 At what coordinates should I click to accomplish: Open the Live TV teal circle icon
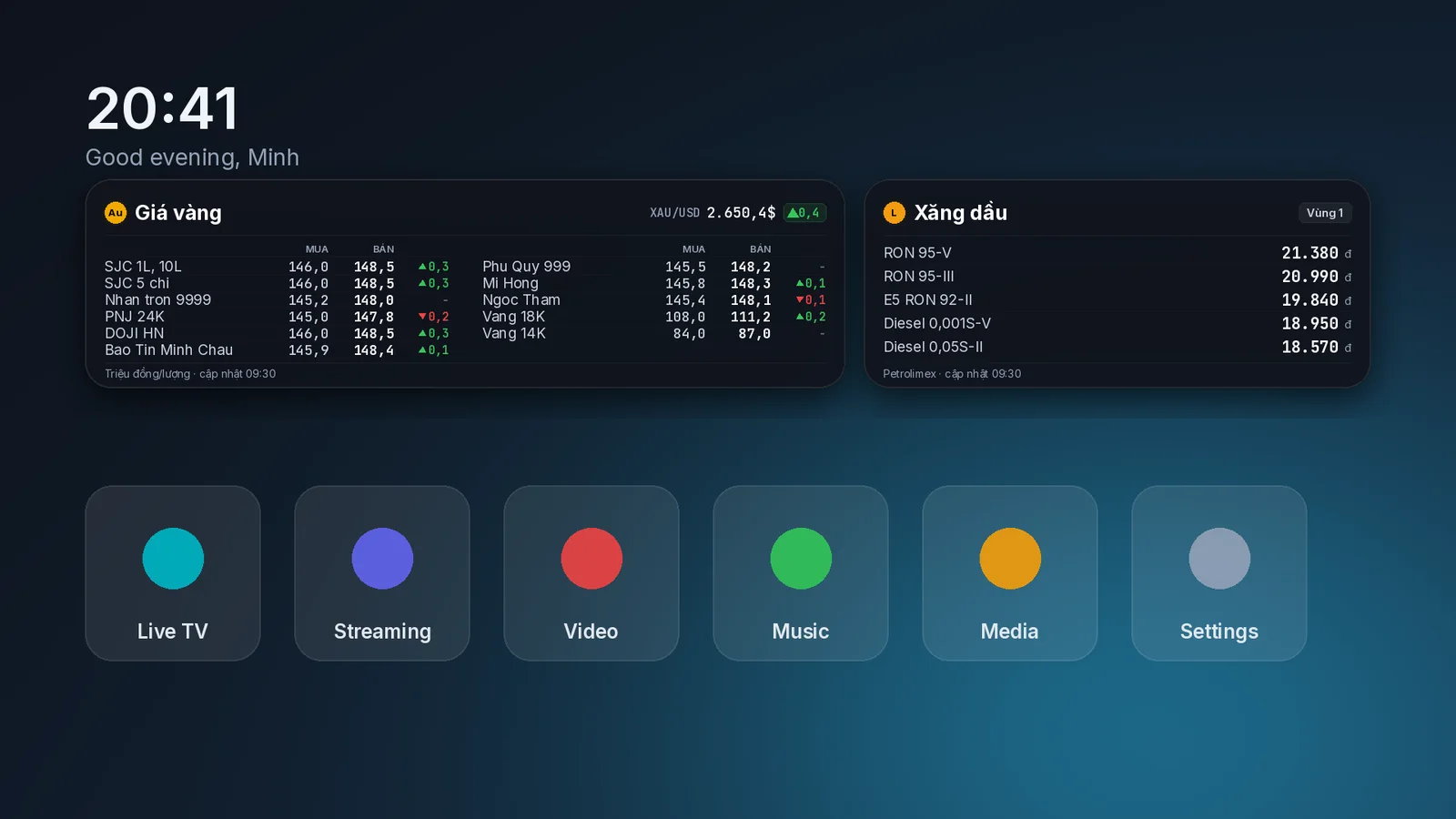[x=173, y=559]
